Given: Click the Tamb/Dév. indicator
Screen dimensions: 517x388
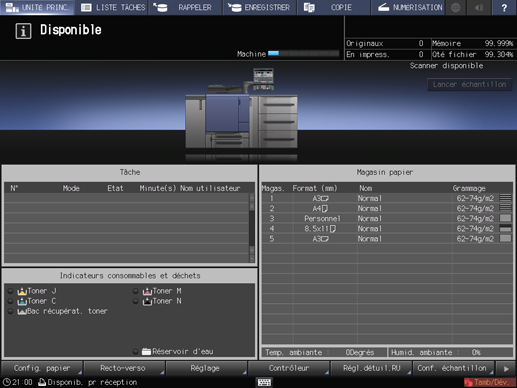Looking at the screenshot, I should click(x=489, y=382).
